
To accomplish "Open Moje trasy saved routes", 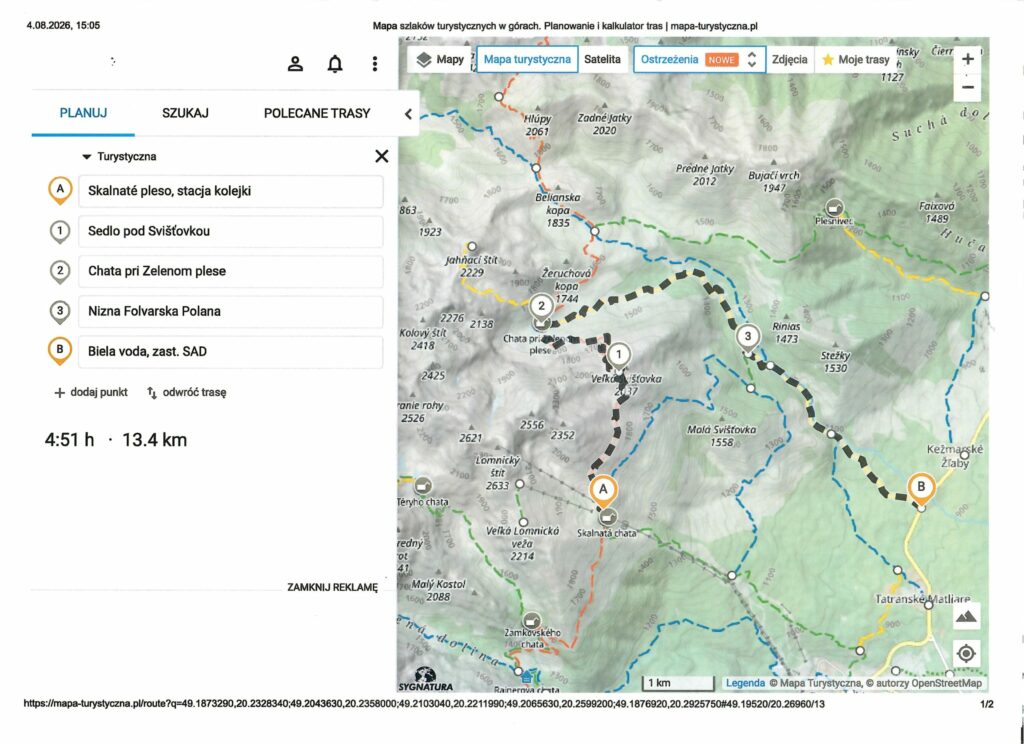I will click(856, 59).
